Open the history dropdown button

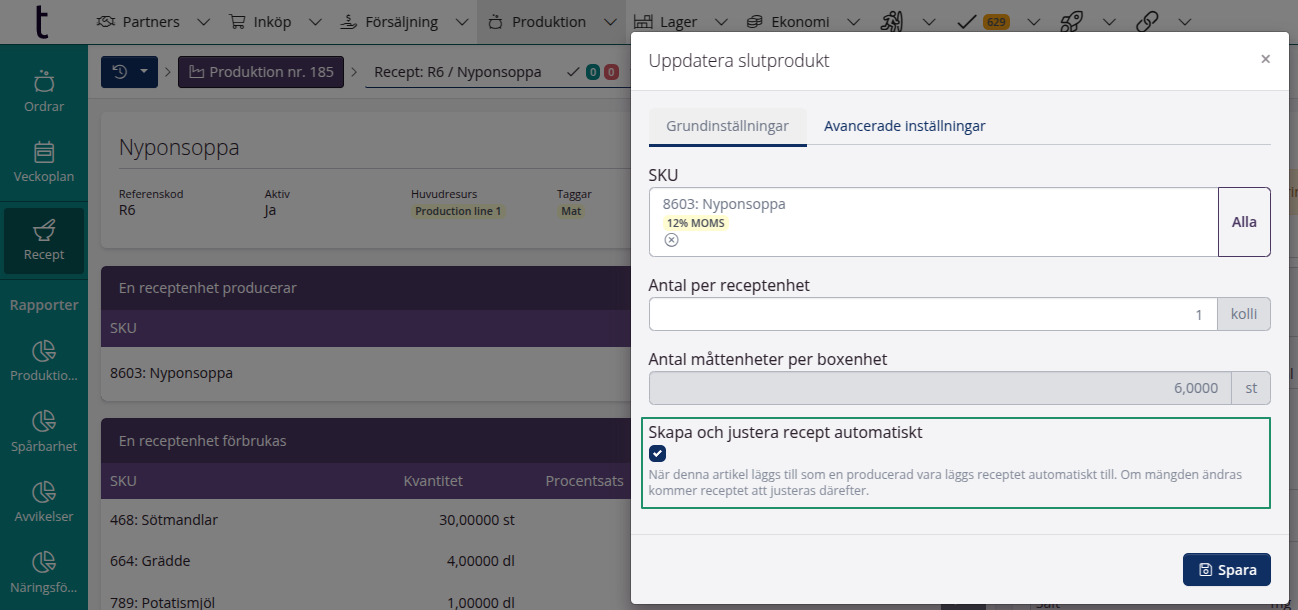(x=129, y=72)
